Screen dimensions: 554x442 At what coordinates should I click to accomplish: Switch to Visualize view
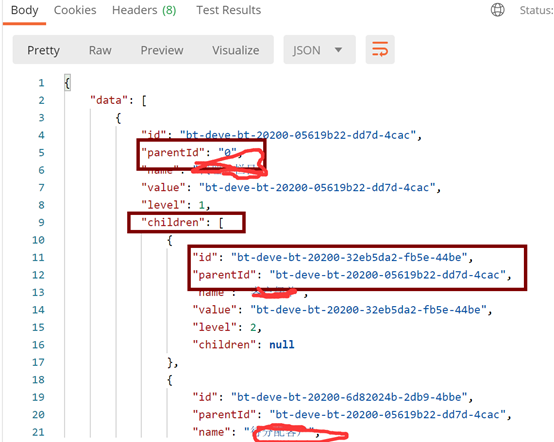pos(235,50)
